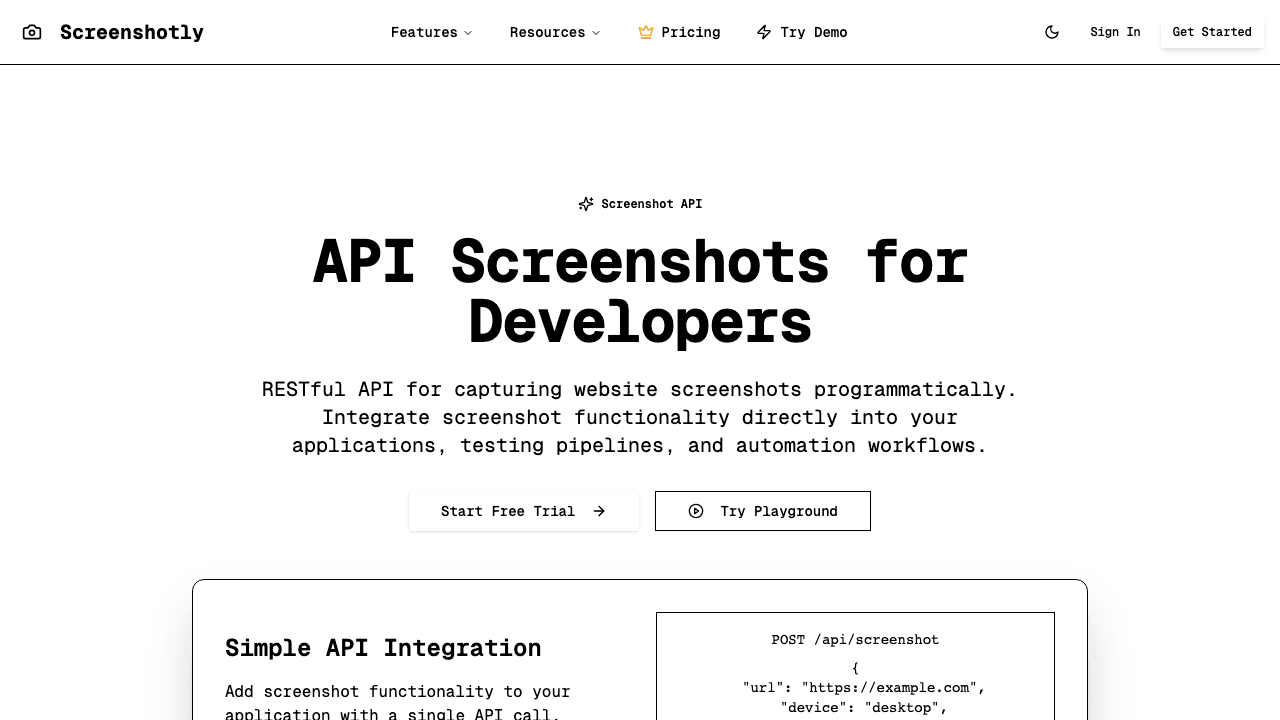
Task: Click the sparkle icon beside Screenshot API
Action: pyautogui.click(x=586, y=204)
